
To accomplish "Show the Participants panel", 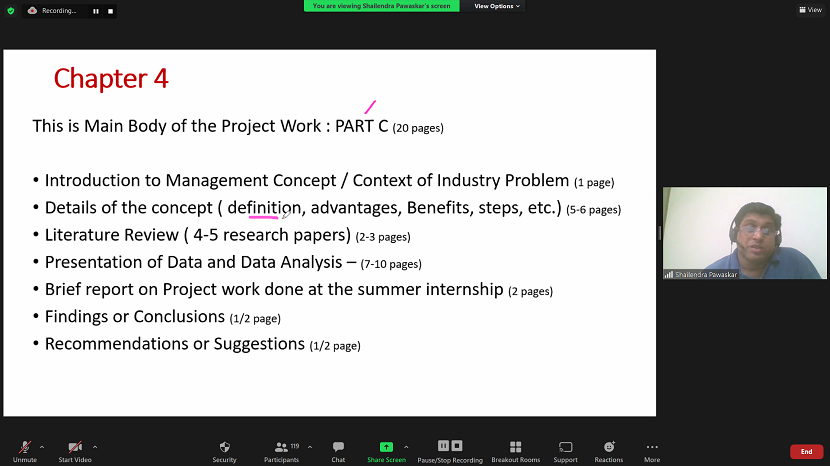I will coord(280,448).
